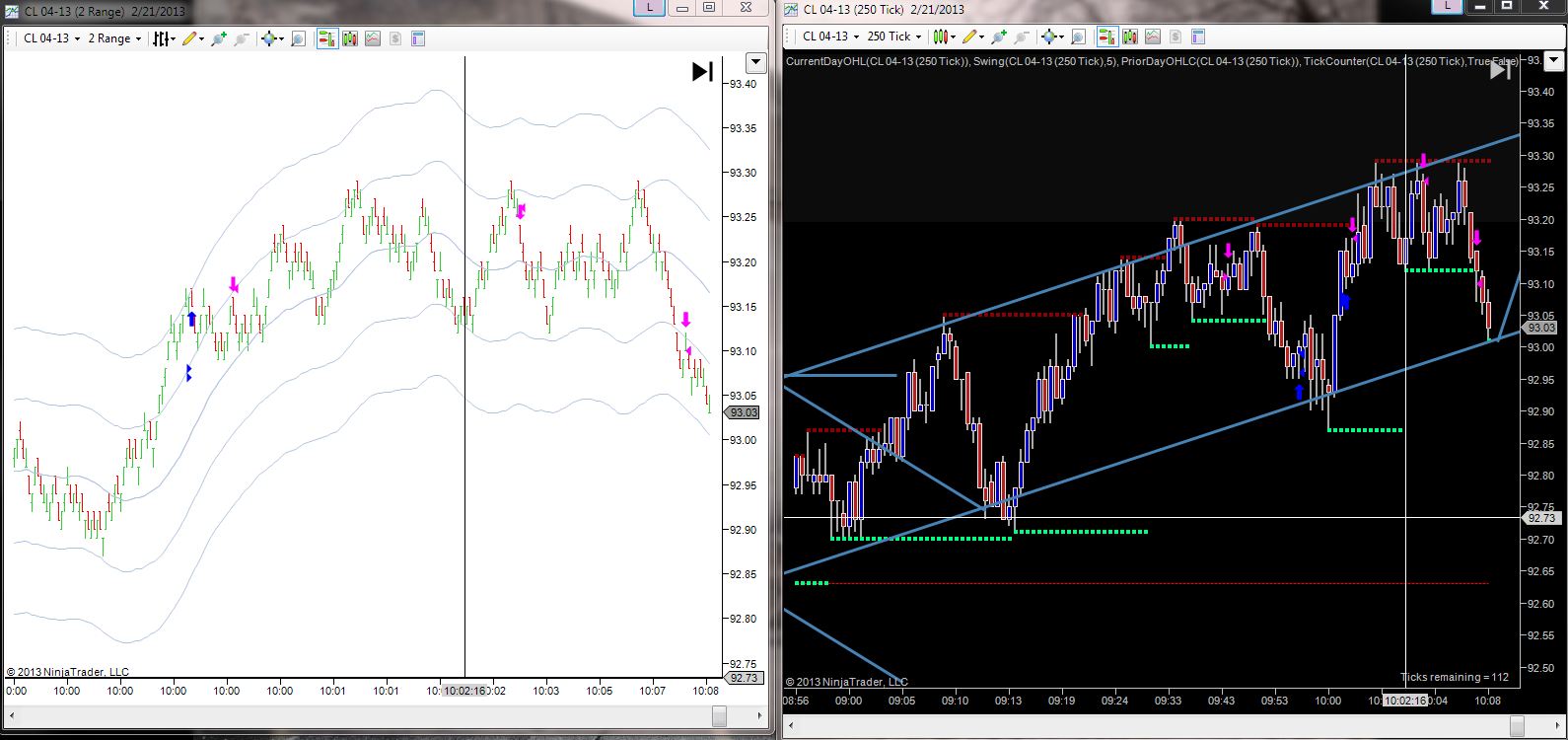
Task: Select the drawing pencil tool in 250 Tick chart
Action: pyautogui.click(x=971, y=37)
